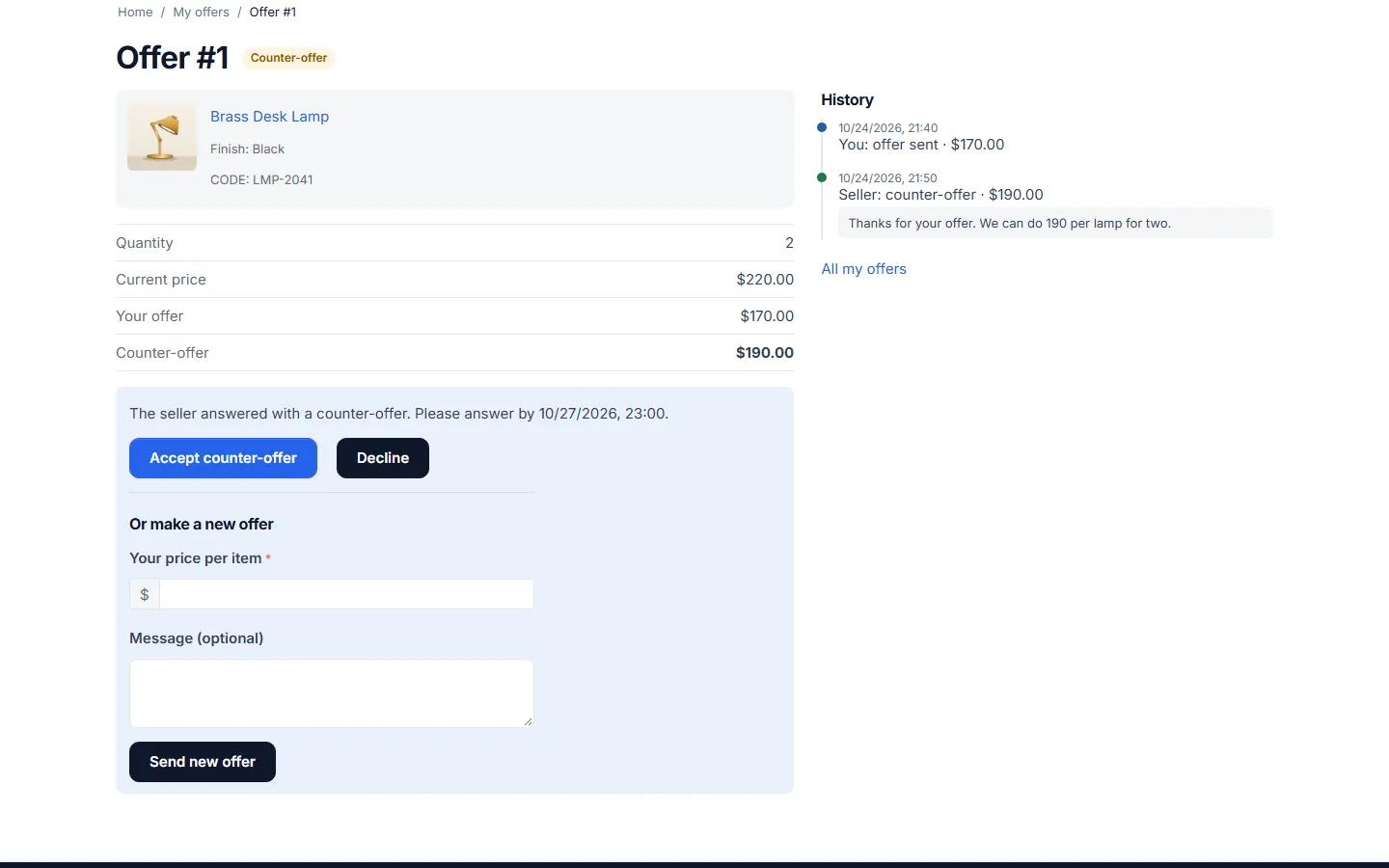Click the dollar sign input prefix
The height and width of the screenshot is (868, 1389).
pos(145,594)
